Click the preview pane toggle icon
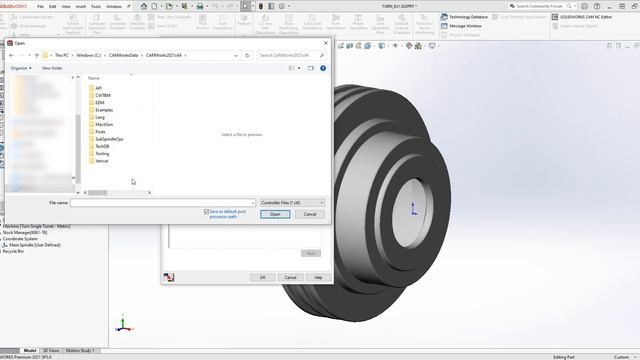 point(311,68)
